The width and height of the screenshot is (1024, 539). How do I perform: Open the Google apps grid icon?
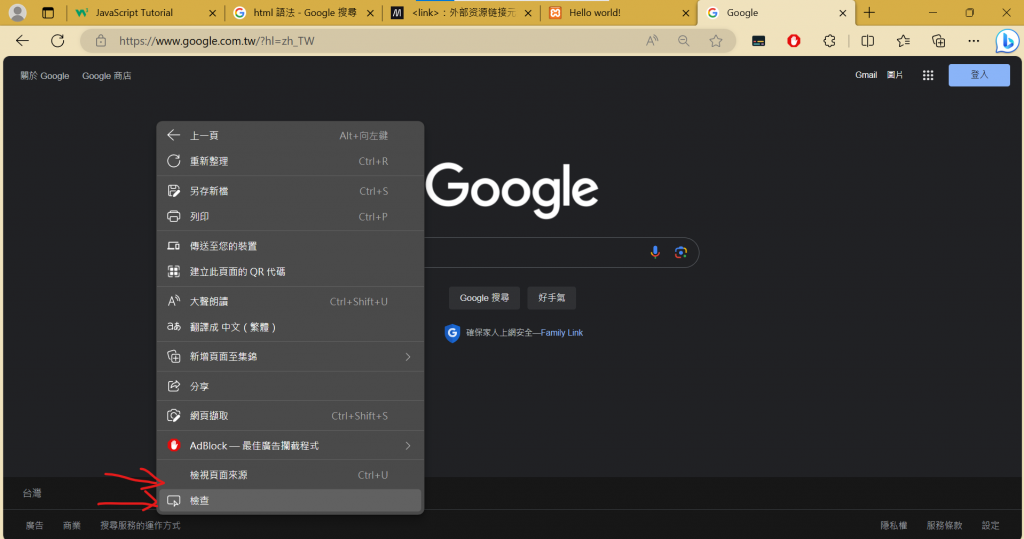928,75
